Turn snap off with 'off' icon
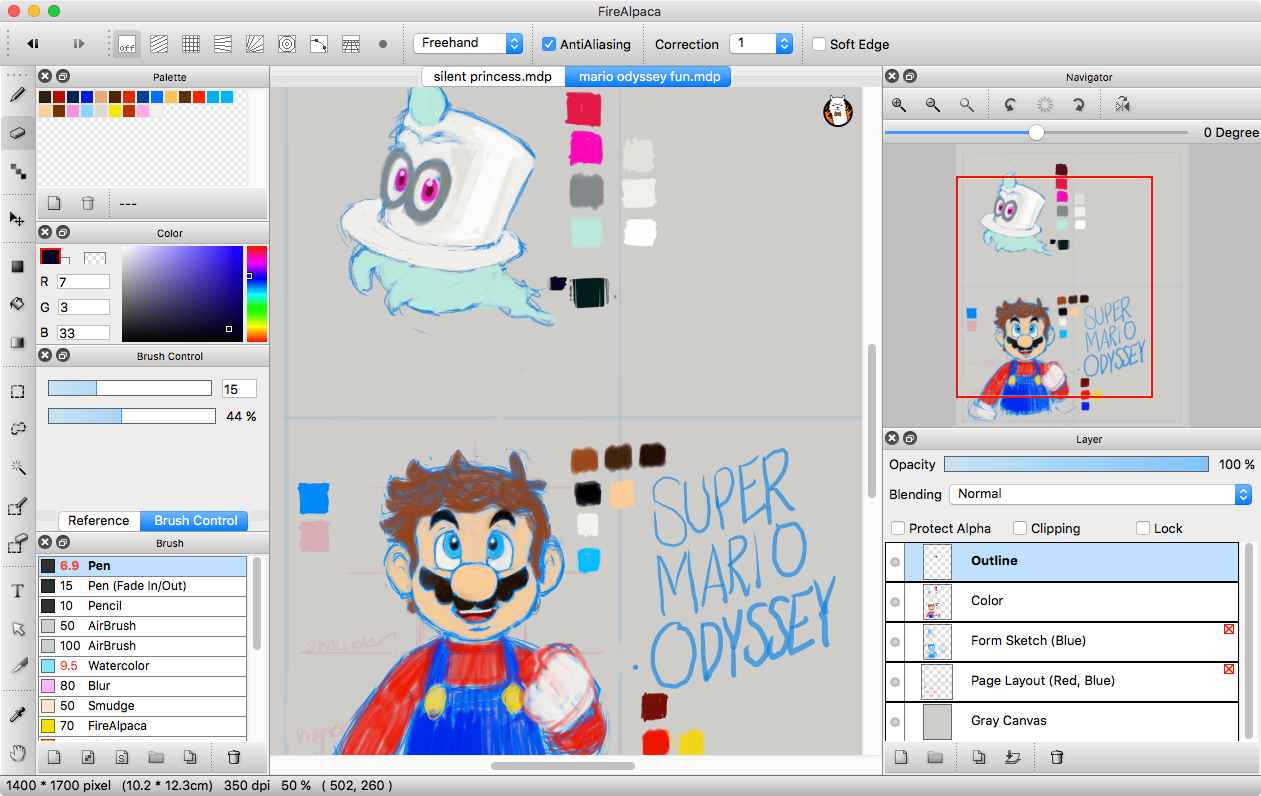This screenshot has height=796, width=1261. 127,44
